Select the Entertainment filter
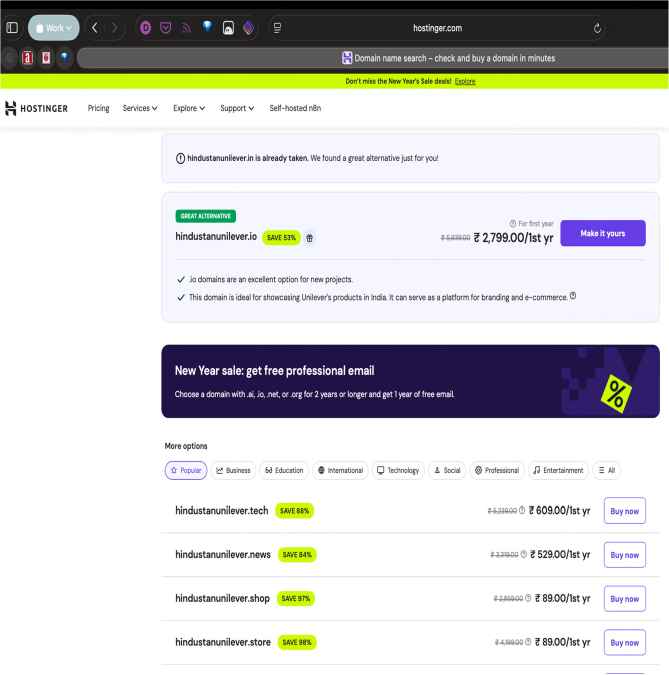The width and height of the screenshot is (669, 675). coord(558,470)
